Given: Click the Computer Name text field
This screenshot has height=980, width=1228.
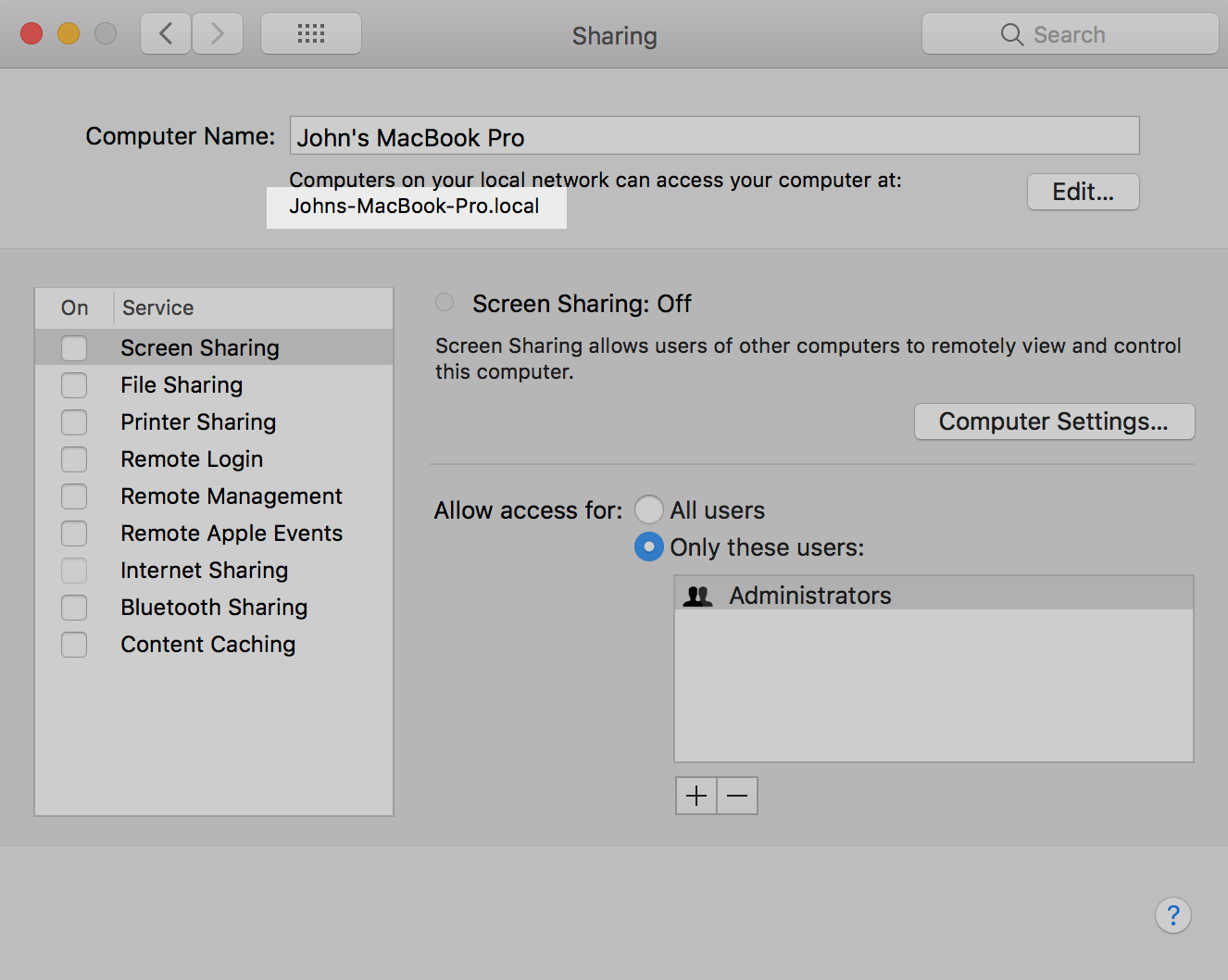Looking at the screenshot, I should (x=714, y=136).
